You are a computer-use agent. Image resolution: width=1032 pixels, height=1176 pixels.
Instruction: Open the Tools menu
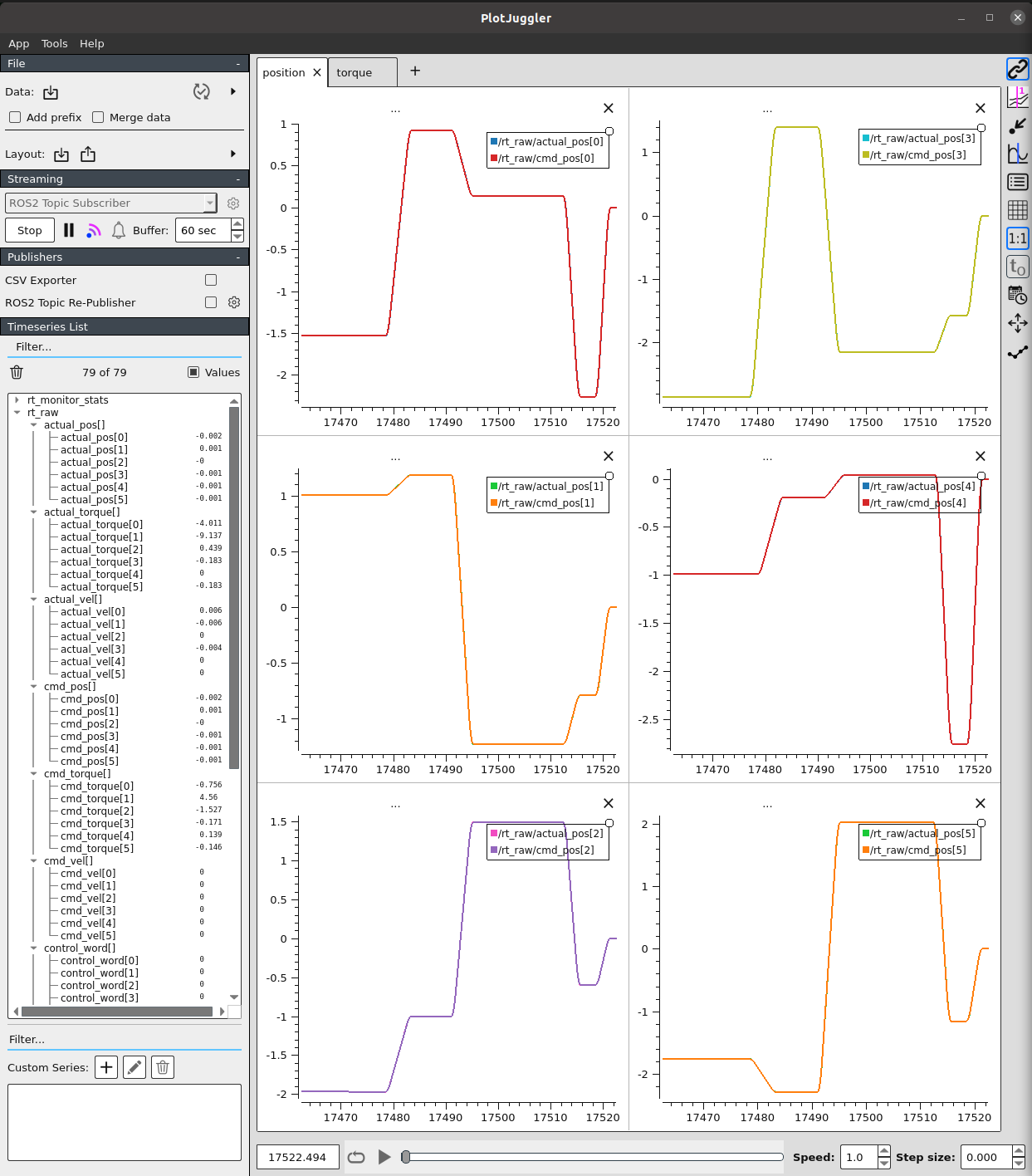click(x=54, y=43)
